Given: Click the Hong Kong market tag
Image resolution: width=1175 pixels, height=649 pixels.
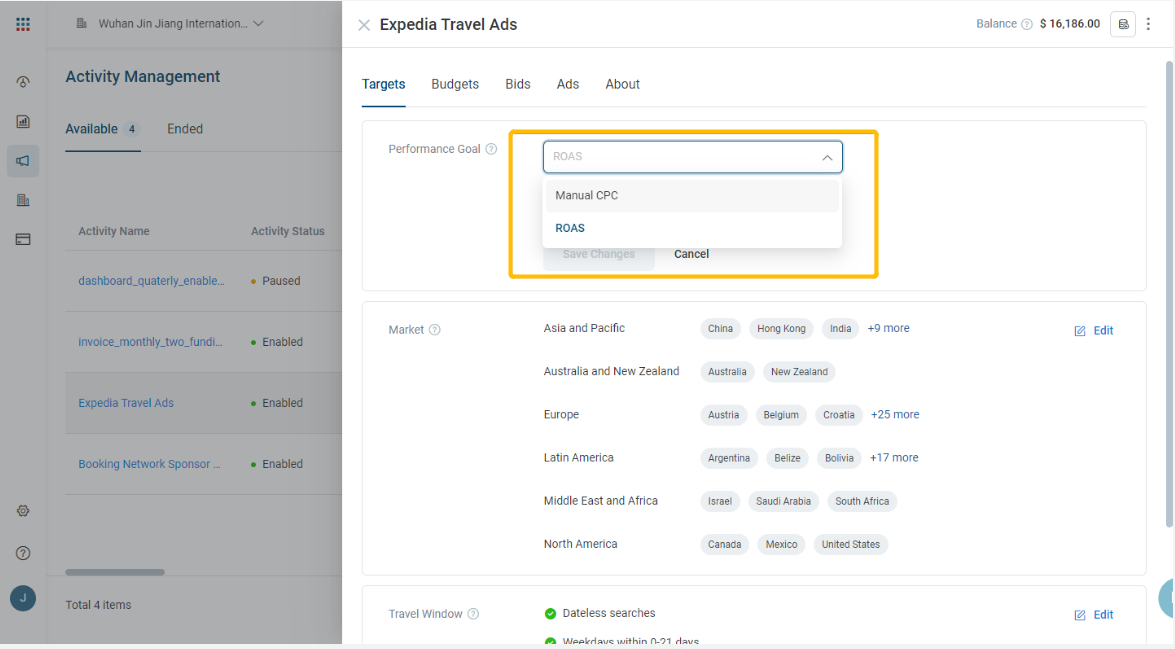Looking at the screenshot, I should tap(781, 329).
